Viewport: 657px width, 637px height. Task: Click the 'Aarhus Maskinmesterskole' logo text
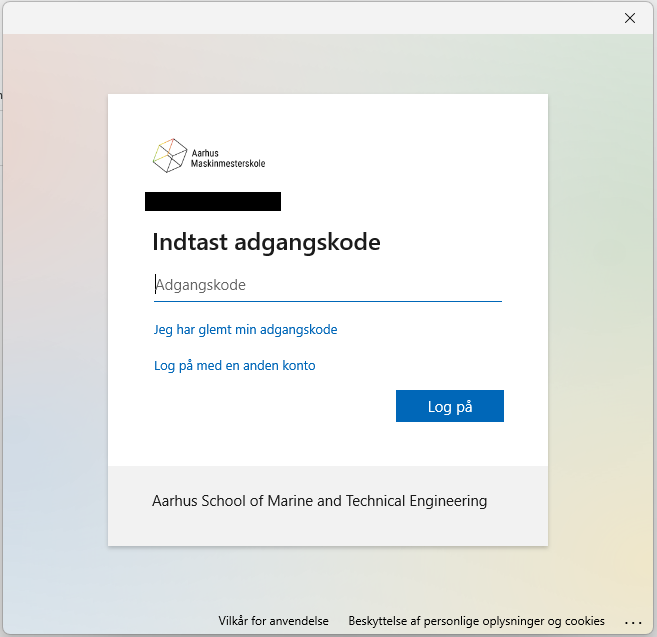228,158
